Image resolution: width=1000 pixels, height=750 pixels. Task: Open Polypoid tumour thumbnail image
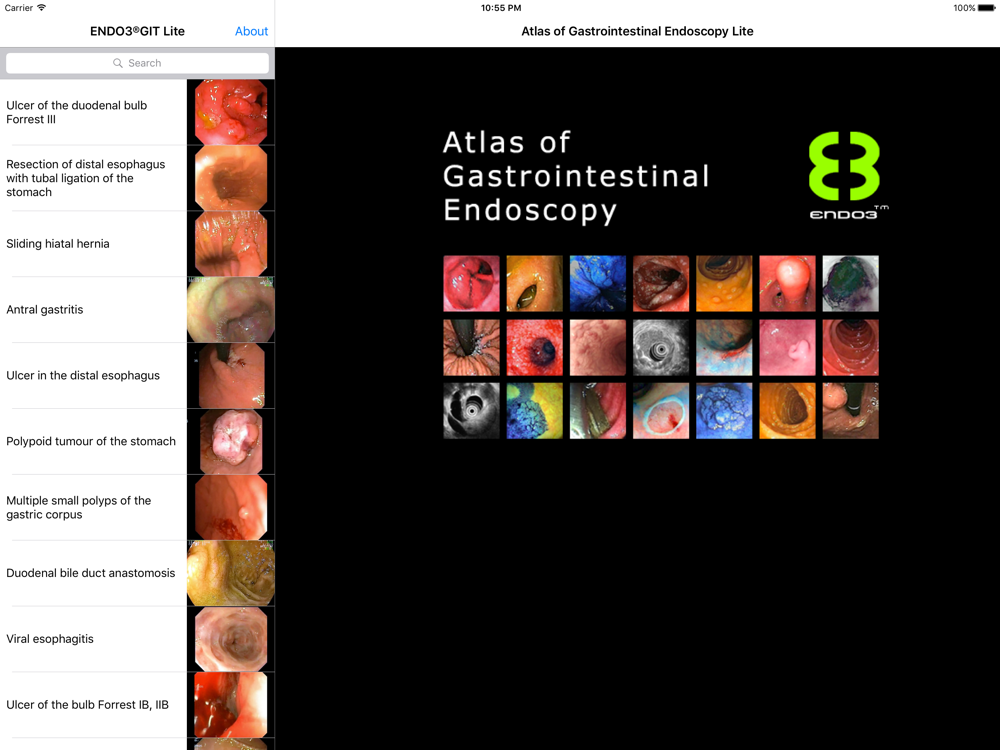coord(231,442)
